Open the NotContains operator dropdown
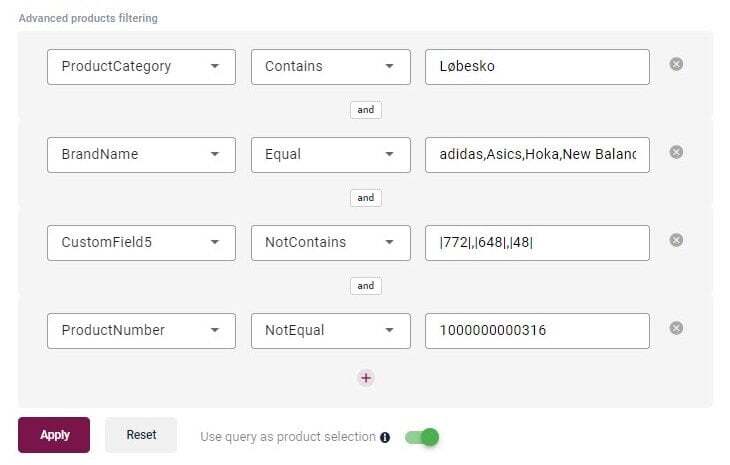 330,243
